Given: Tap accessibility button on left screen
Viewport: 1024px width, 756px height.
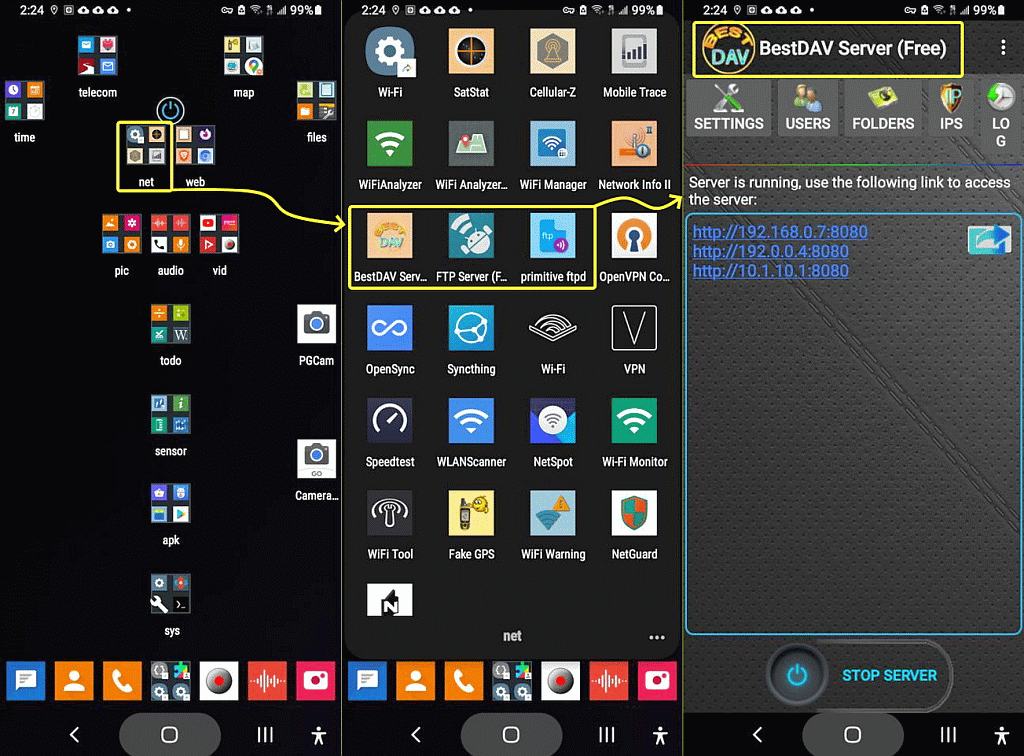Looking at the screenshot, I should 319,735.
